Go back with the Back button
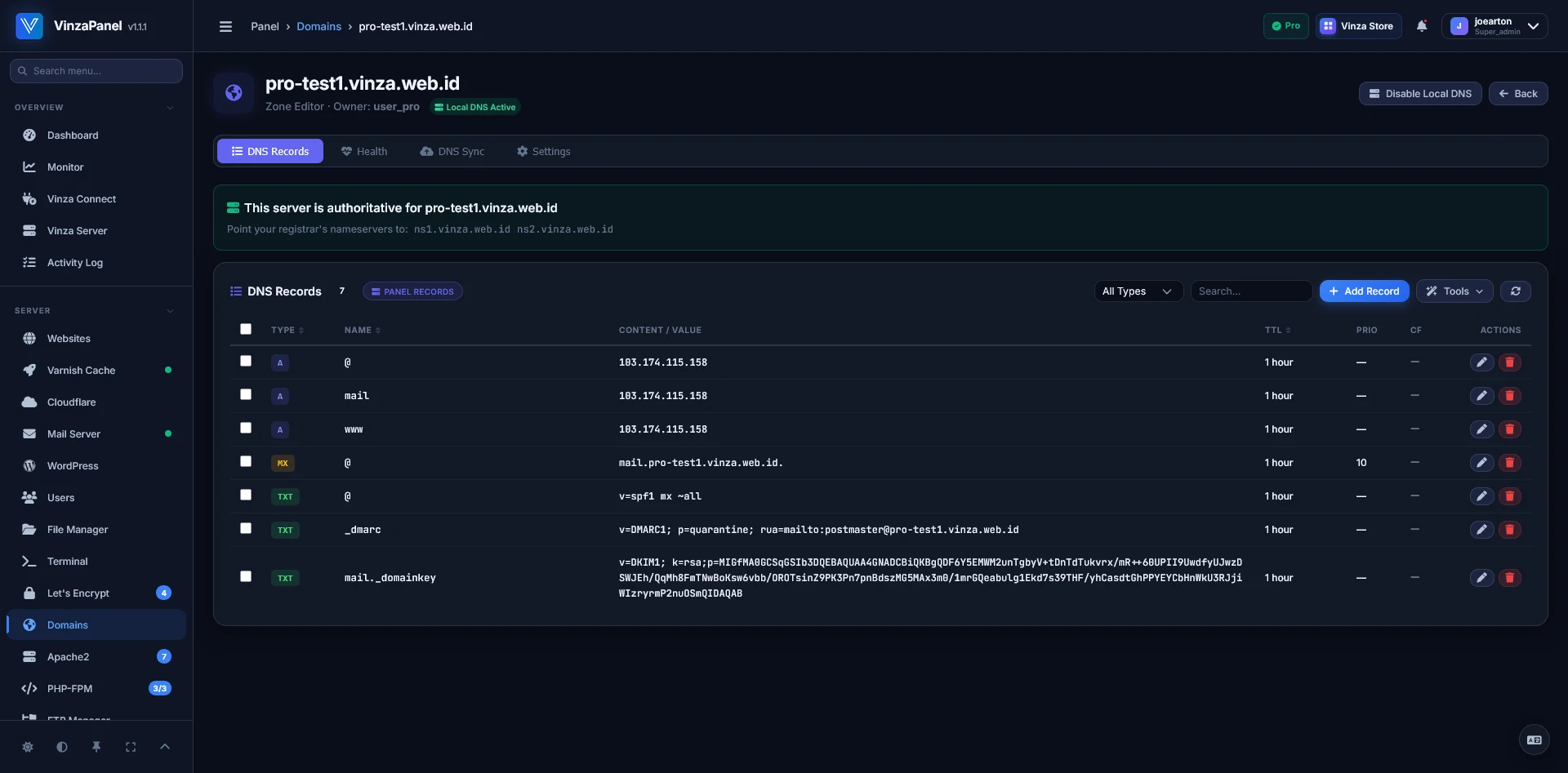Screen dimensions: 1568x773 [1518, 94]
